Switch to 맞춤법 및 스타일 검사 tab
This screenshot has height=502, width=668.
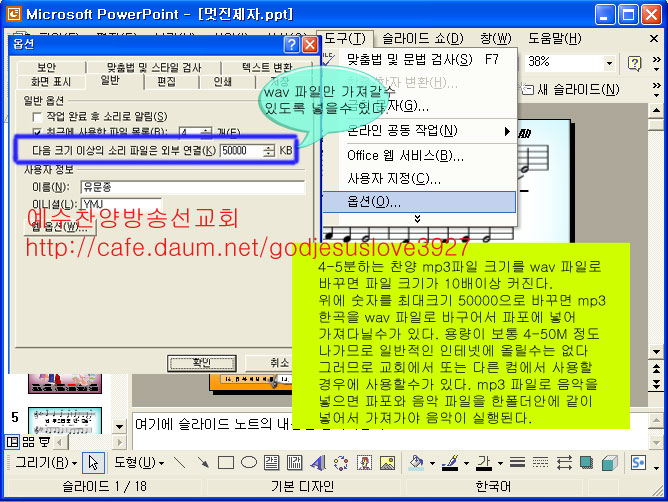click(154, 67)
